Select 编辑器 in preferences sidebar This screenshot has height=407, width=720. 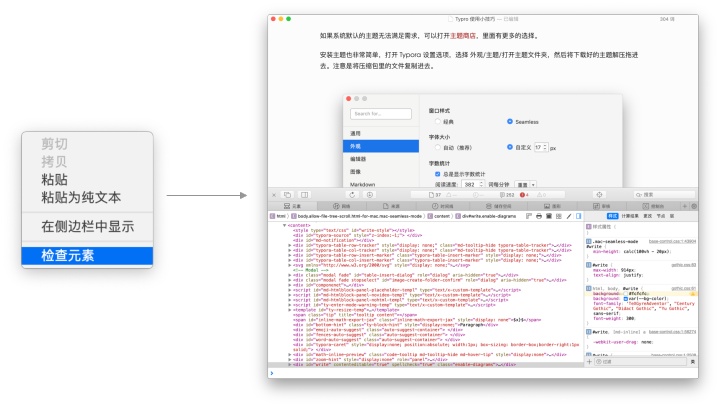(381, 159)
